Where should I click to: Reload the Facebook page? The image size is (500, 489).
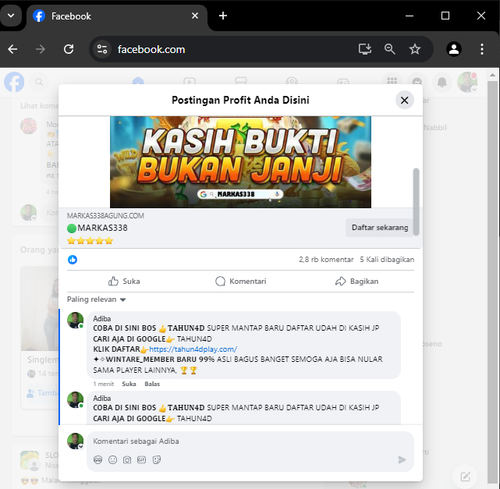(x=69, y=49)
